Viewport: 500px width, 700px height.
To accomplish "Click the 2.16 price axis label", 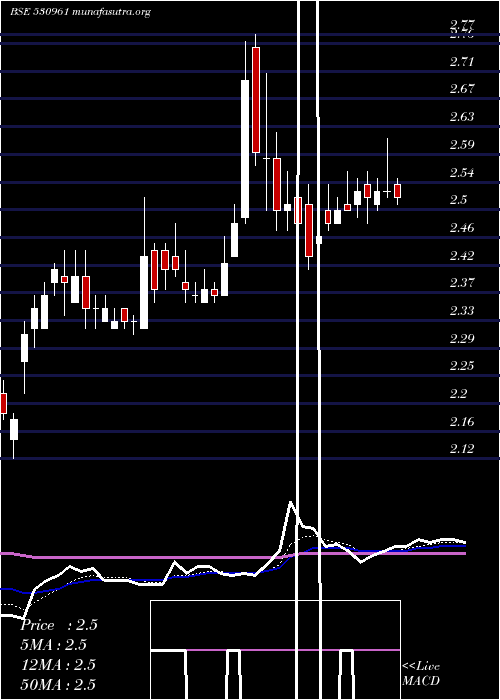I will point(462,421).
